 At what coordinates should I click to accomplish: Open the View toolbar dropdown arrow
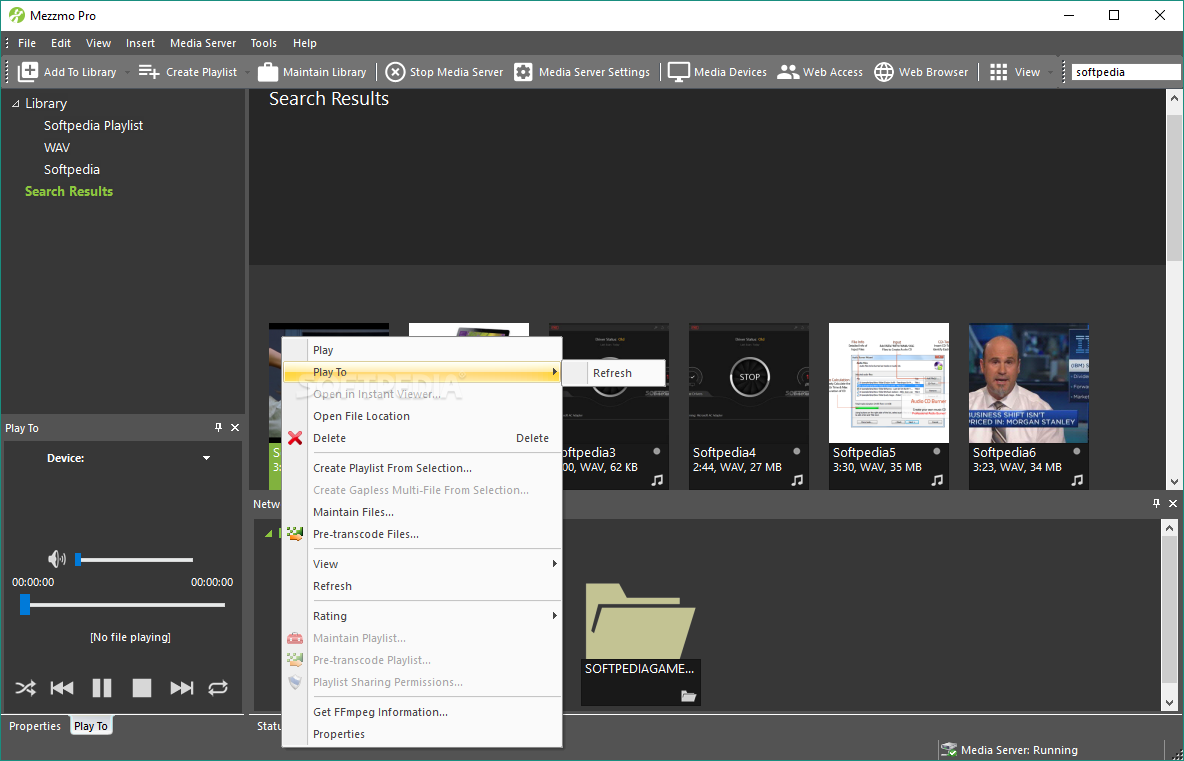[1050, 72]
